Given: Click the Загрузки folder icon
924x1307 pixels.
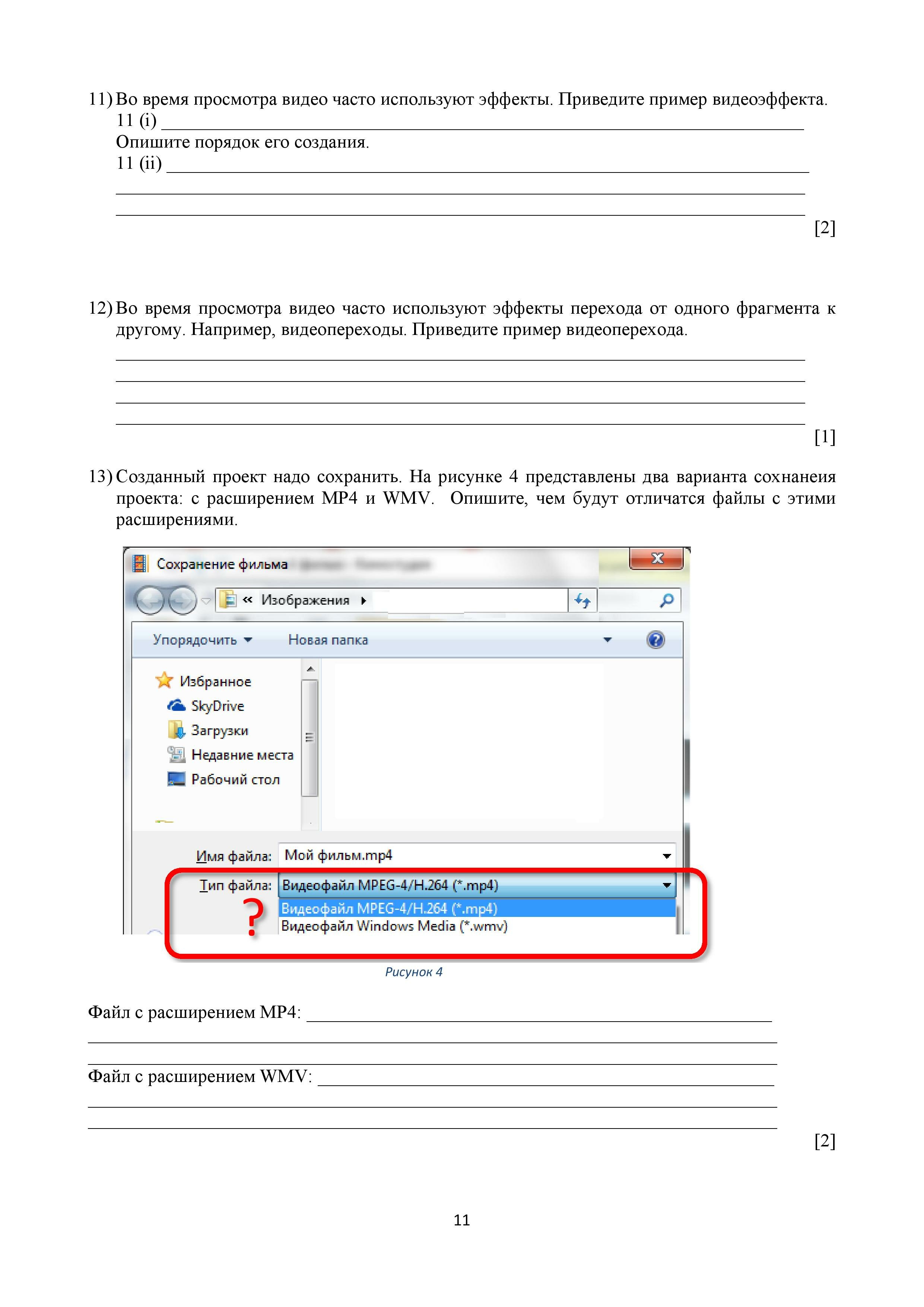Looking at the screenshot, I should [177, 730].
